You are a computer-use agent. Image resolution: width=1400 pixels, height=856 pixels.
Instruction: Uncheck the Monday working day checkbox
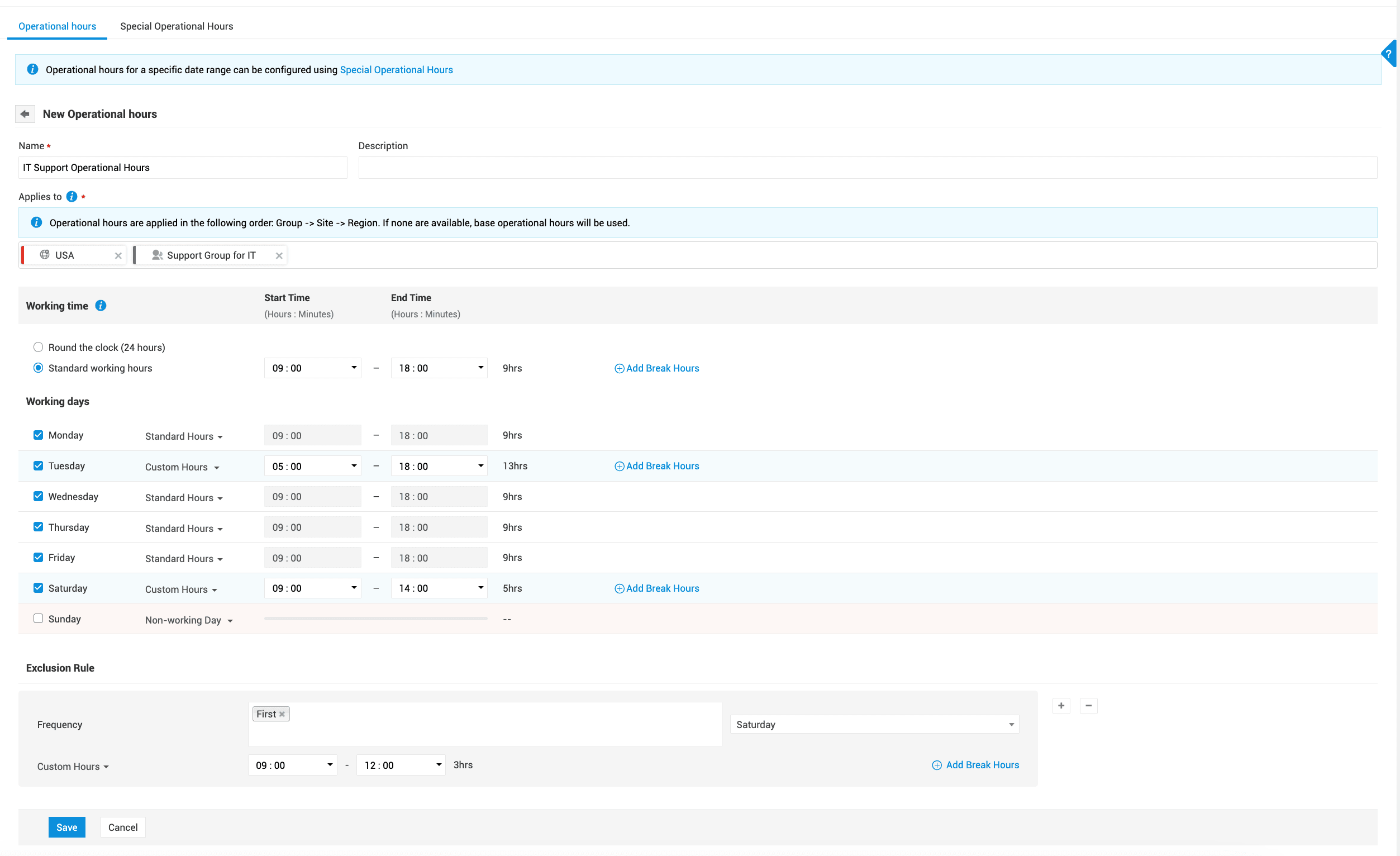pos(38,435)
